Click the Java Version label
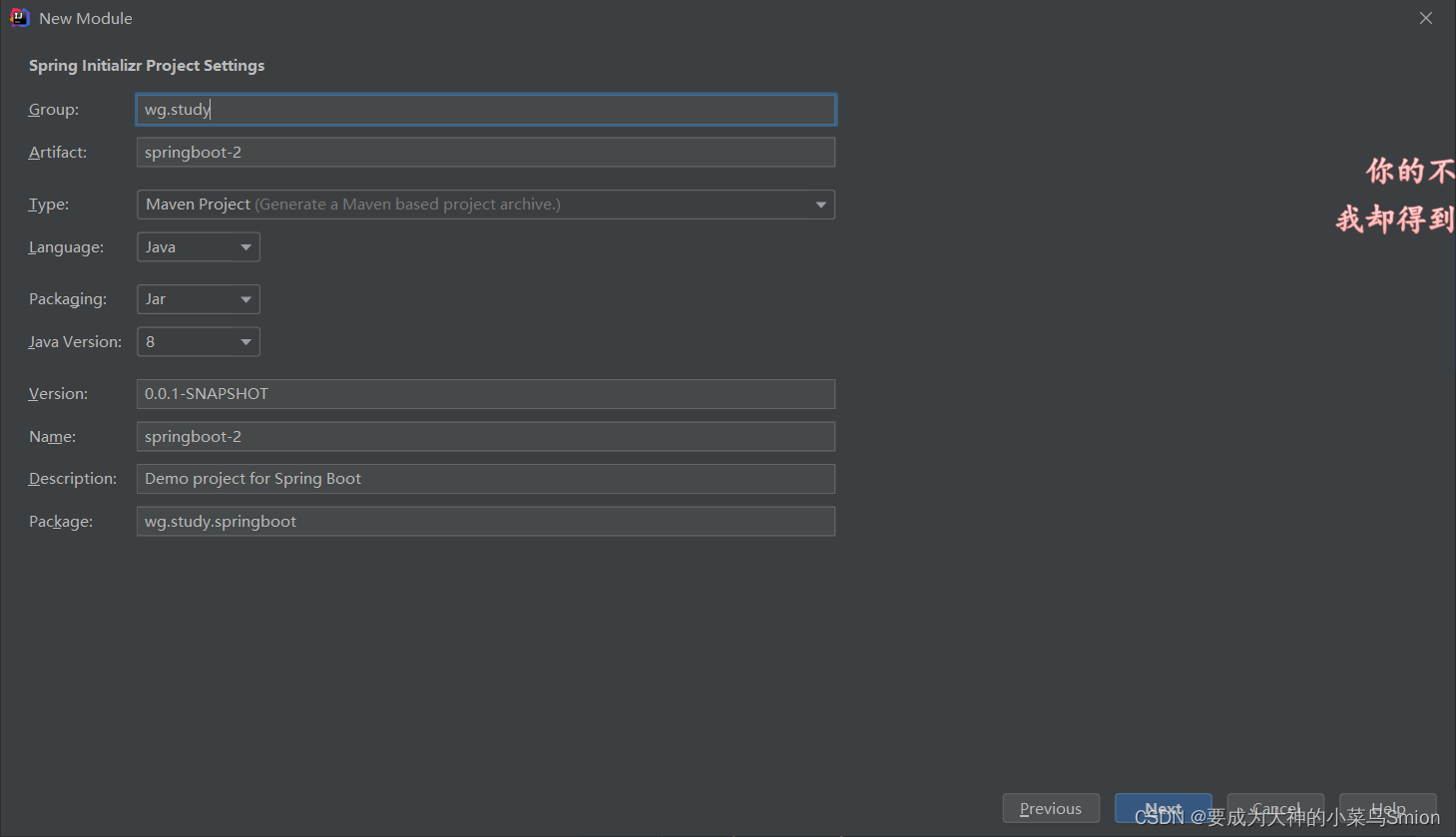The image size is (1456, 837). (75, 342)
